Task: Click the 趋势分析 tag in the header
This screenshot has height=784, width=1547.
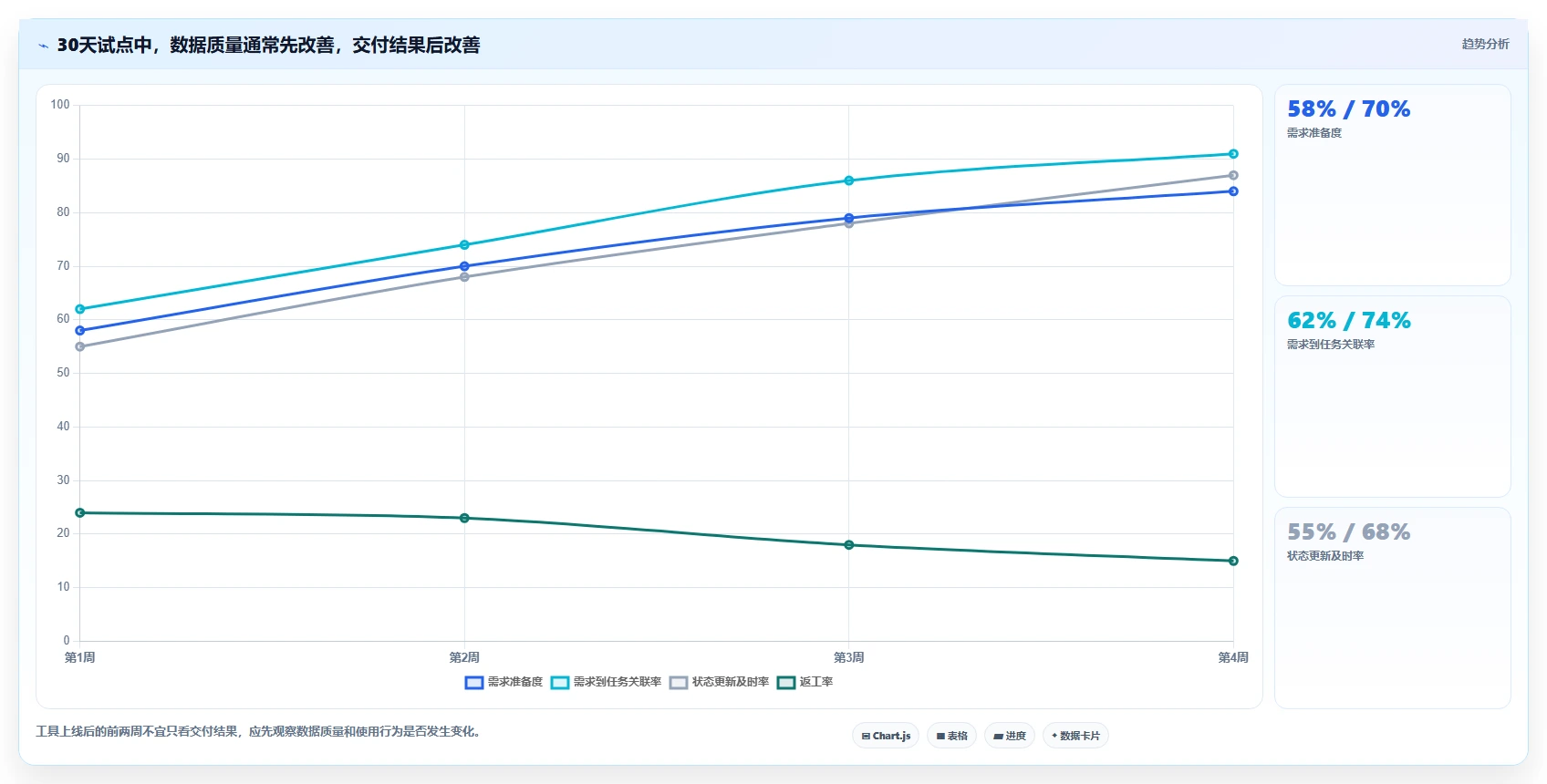Action: click(x=1485, y=44)
